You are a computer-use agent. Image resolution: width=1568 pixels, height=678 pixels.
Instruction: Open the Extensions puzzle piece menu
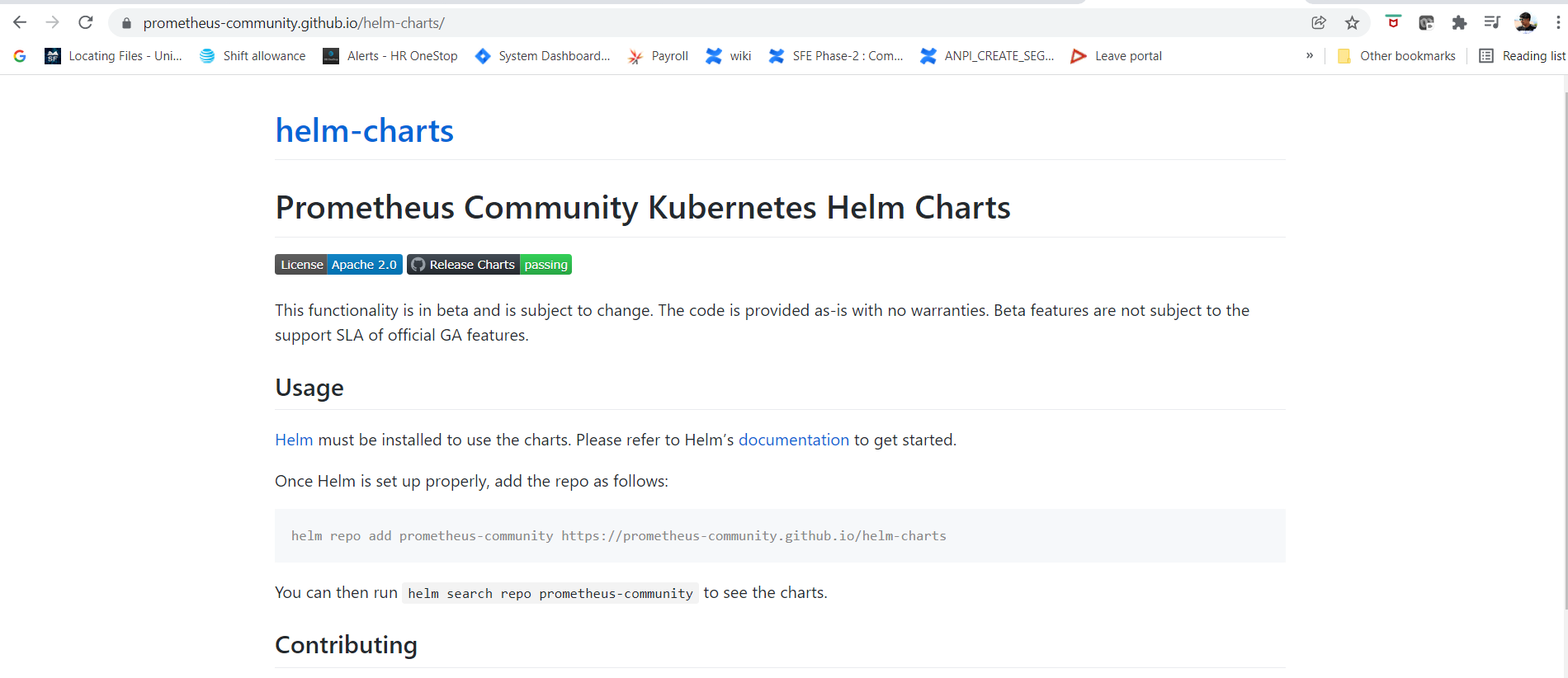[x=1459, y=23]
